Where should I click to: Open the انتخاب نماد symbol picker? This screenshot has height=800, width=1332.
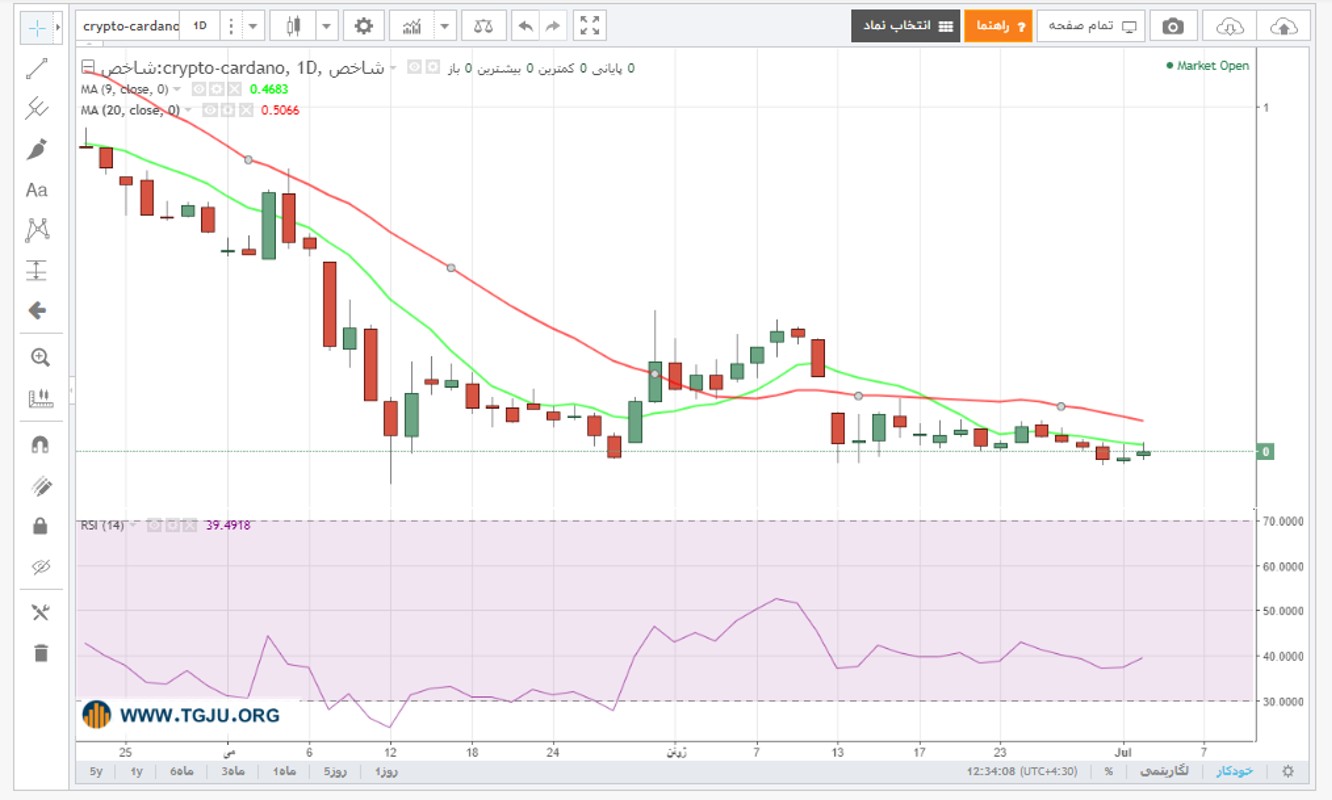pos(906,26)
